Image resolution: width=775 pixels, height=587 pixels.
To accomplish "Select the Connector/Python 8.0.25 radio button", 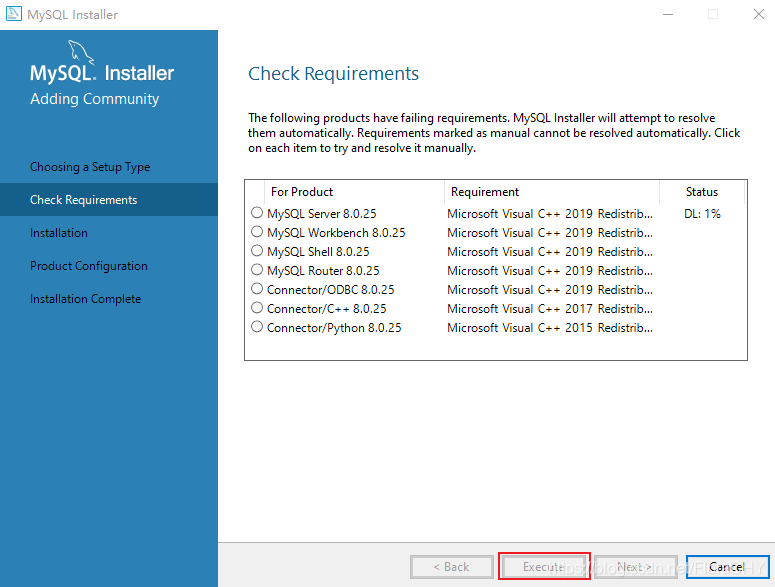I will (257, 327).
